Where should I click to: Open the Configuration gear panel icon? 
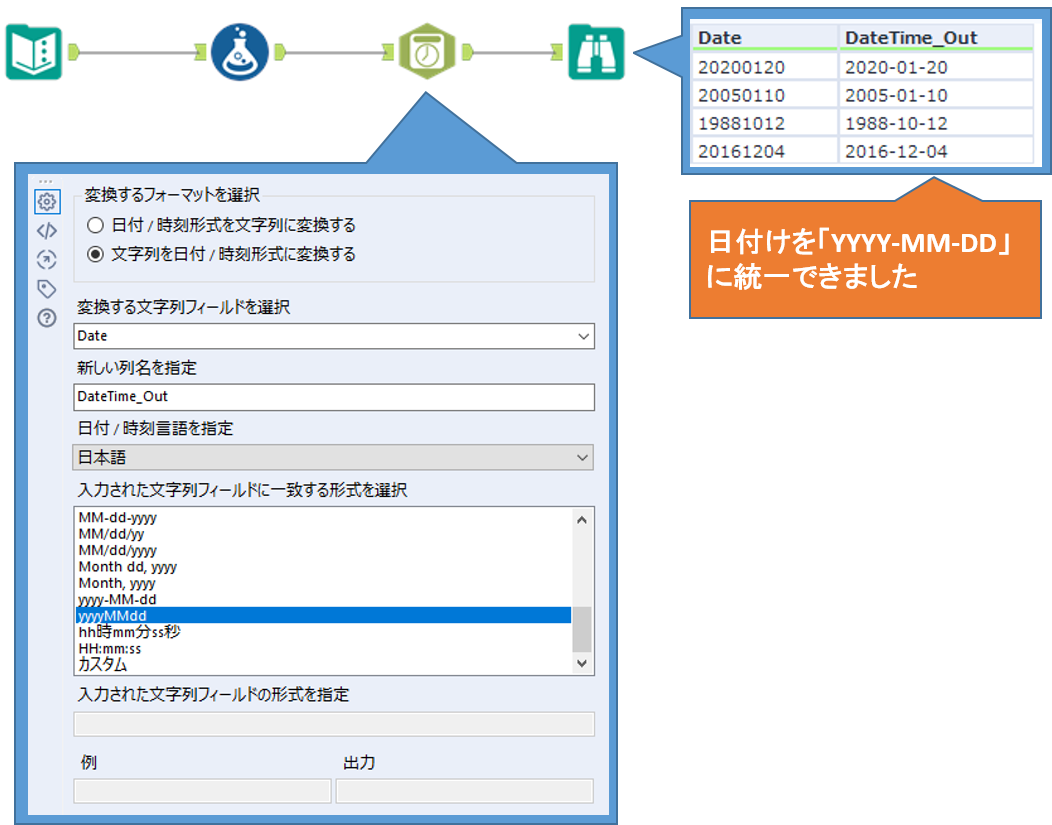pos(46,201)
